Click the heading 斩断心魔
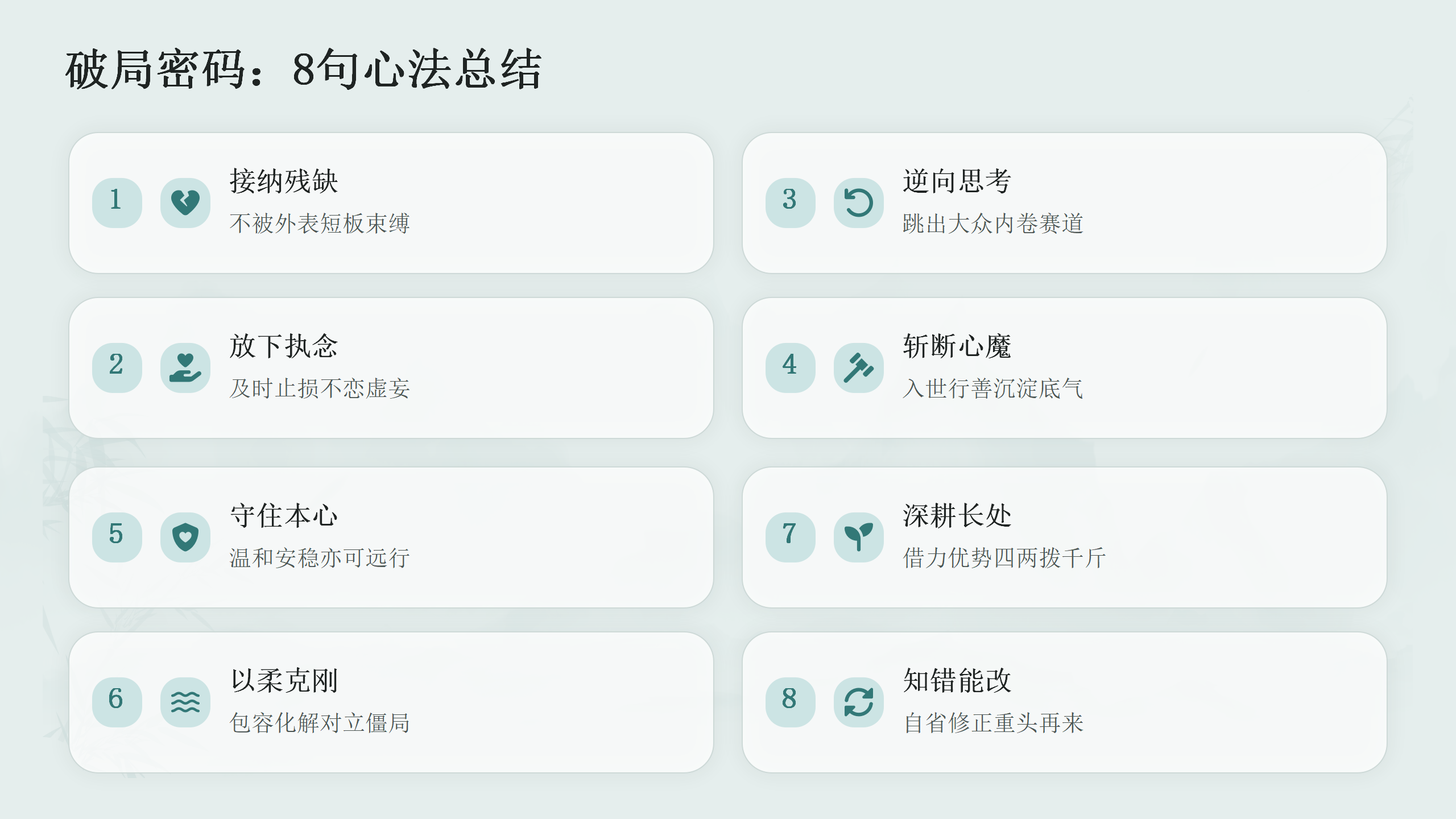 click(957, 346)
